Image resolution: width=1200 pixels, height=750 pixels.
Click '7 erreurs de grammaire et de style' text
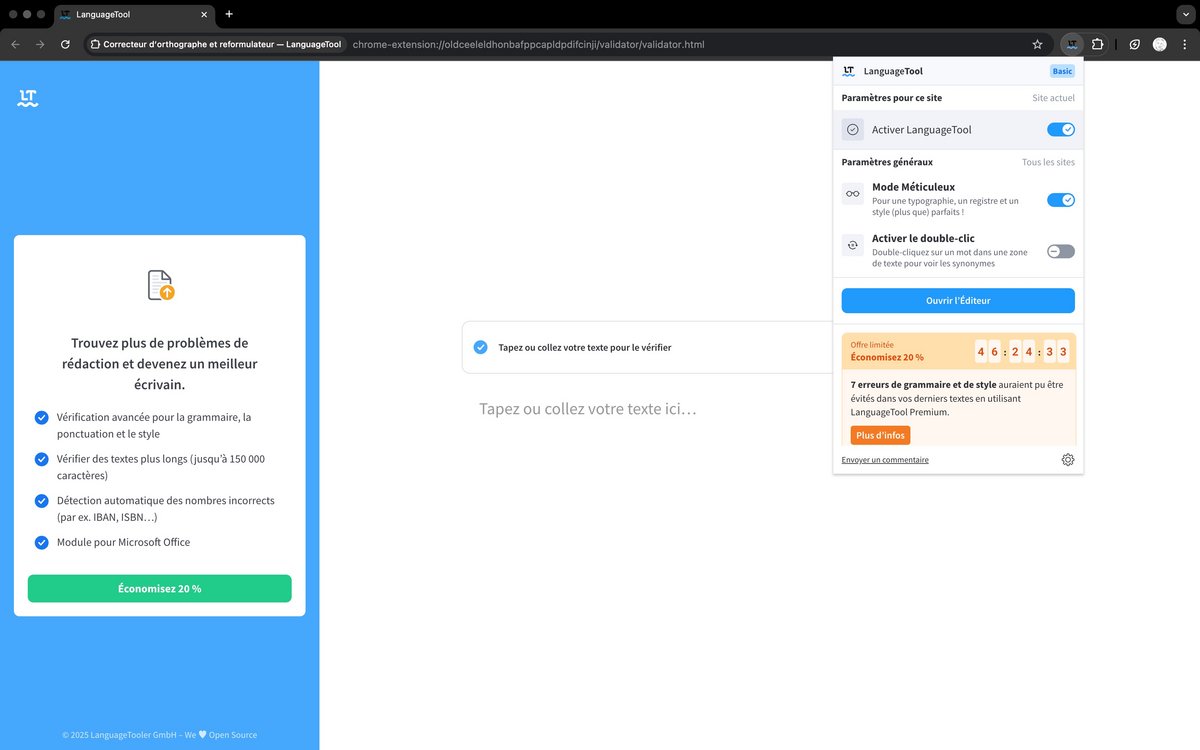coord(923,384)
